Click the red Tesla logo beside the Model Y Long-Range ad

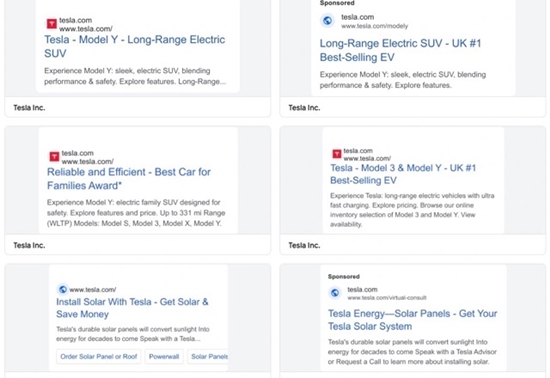pyautogui.click(x=52, y=24)
